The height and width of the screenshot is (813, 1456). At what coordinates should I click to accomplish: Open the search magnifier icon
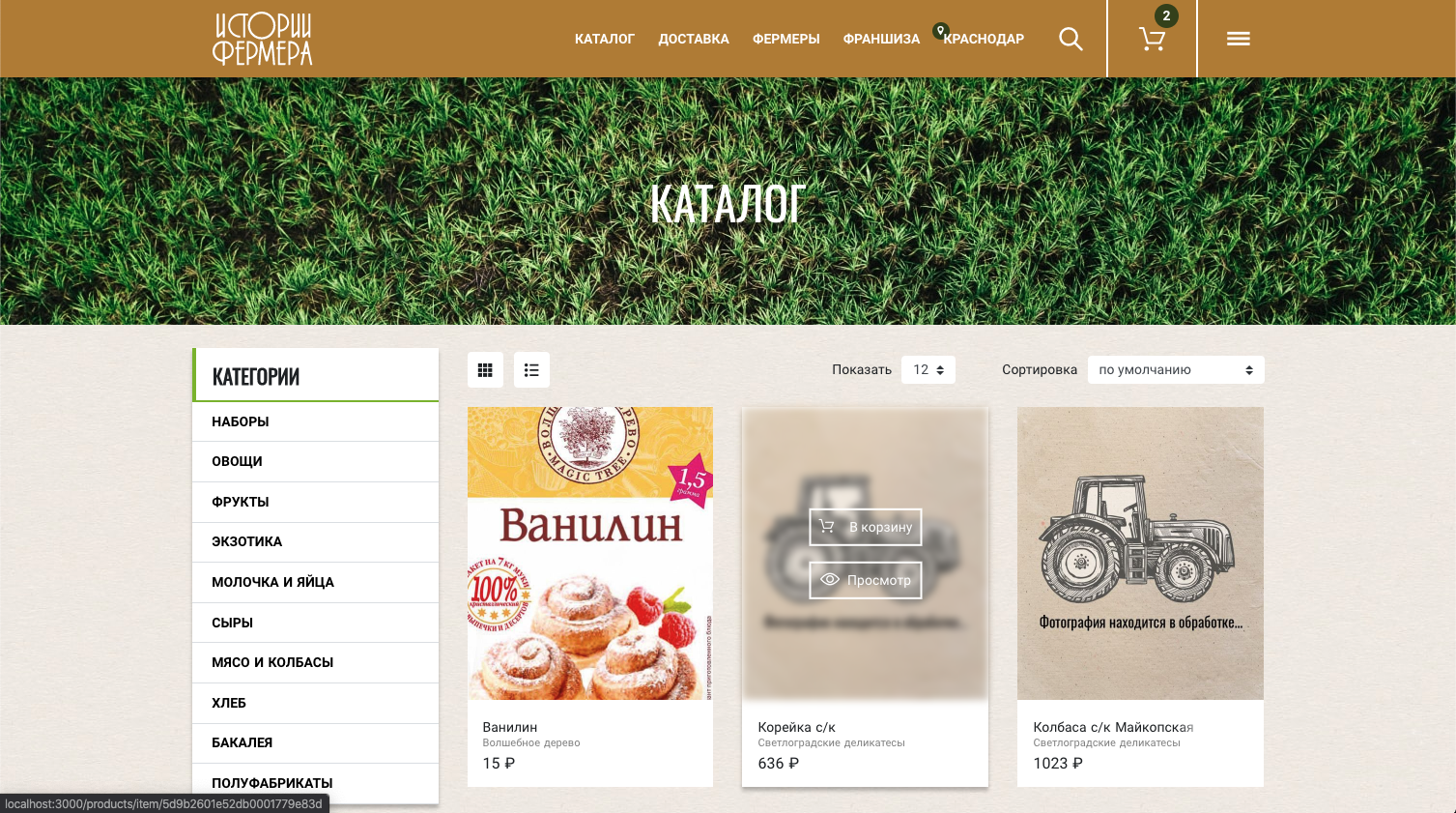1071,39
